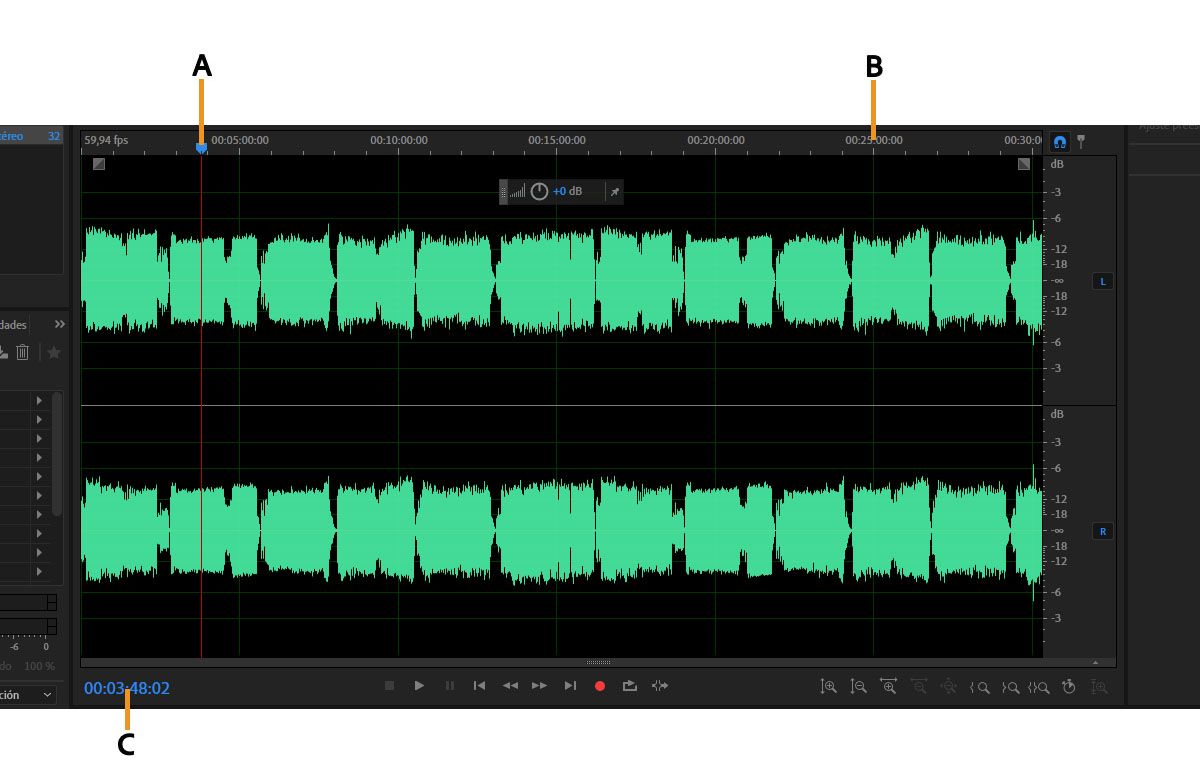Zoom out amplitude
This screenshot has width=1200, height=775.
pos(858,687)
